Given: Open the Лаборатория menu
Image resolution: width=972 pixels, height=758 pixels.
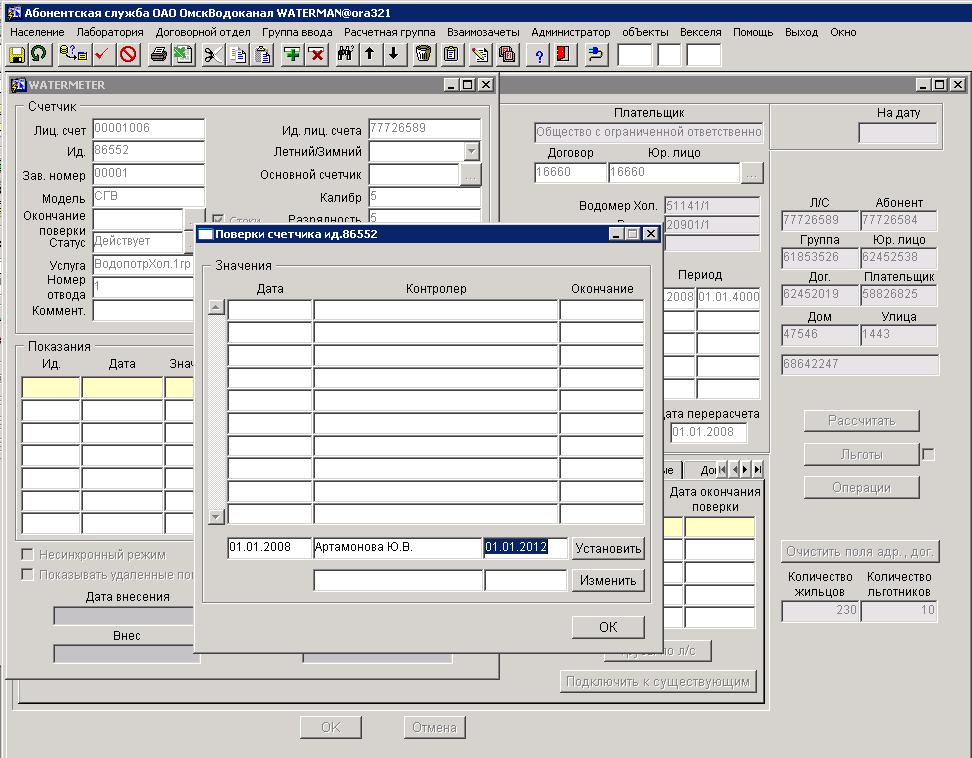Looking at the screenshot, I should tap(110, 32).
